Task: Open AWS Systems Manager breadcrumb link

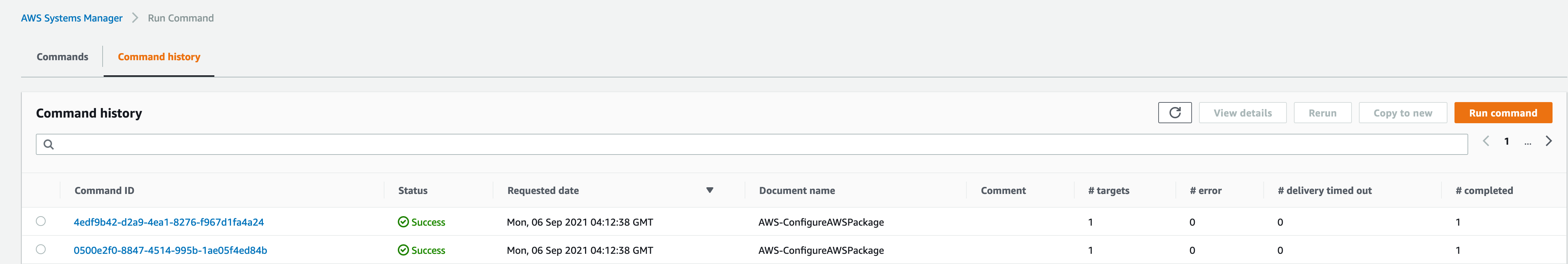Action: (x=72, y=18)
